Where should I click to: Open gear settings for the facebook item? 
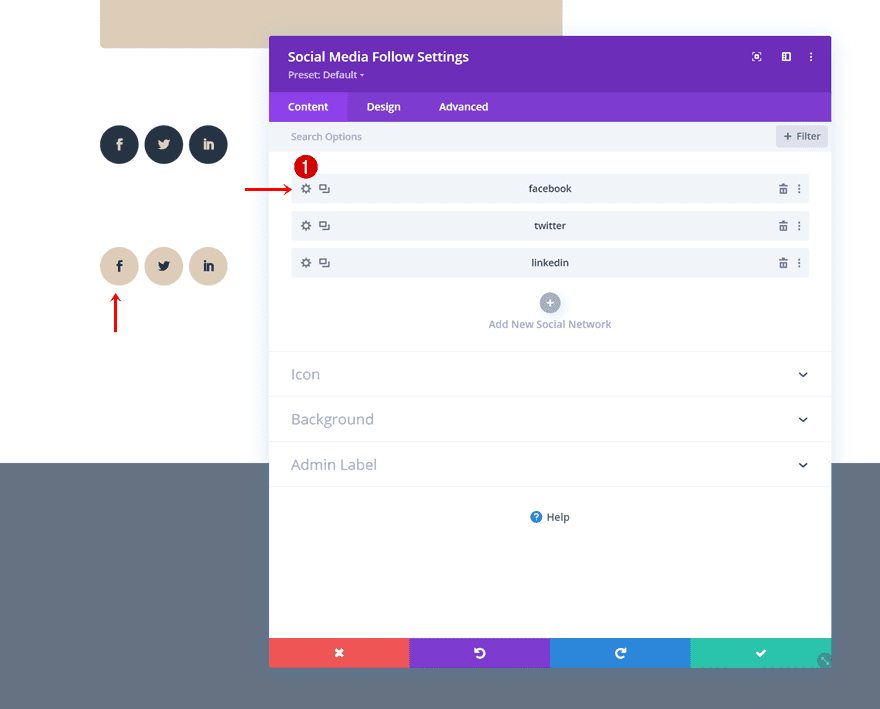pos(305,188)
